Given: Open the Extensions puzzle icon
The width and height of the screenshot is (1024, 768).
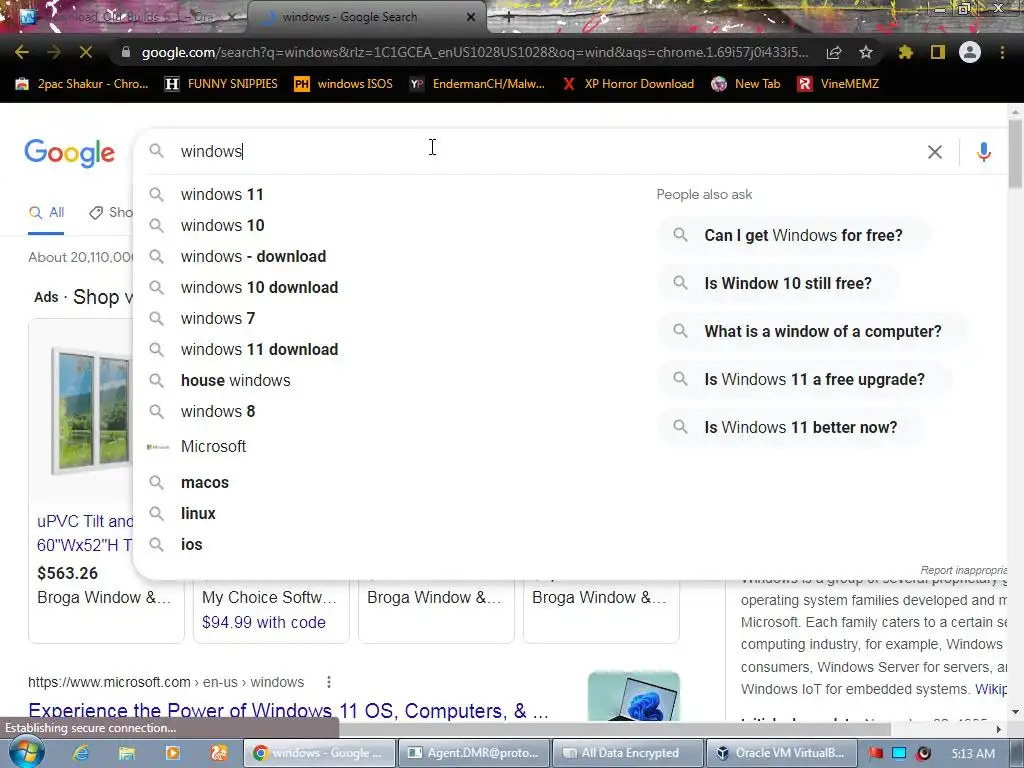Looking at the screenshot, I should [x=906, y=52].
